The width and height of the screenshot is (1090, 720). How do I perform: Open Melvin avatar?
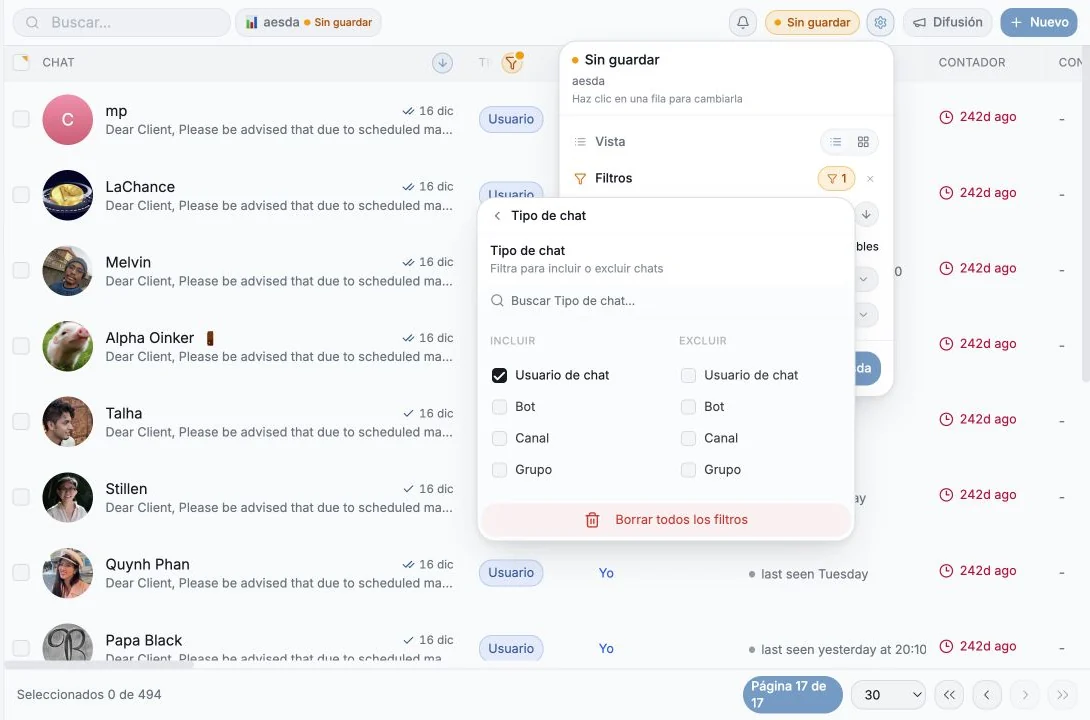point(67,271)
